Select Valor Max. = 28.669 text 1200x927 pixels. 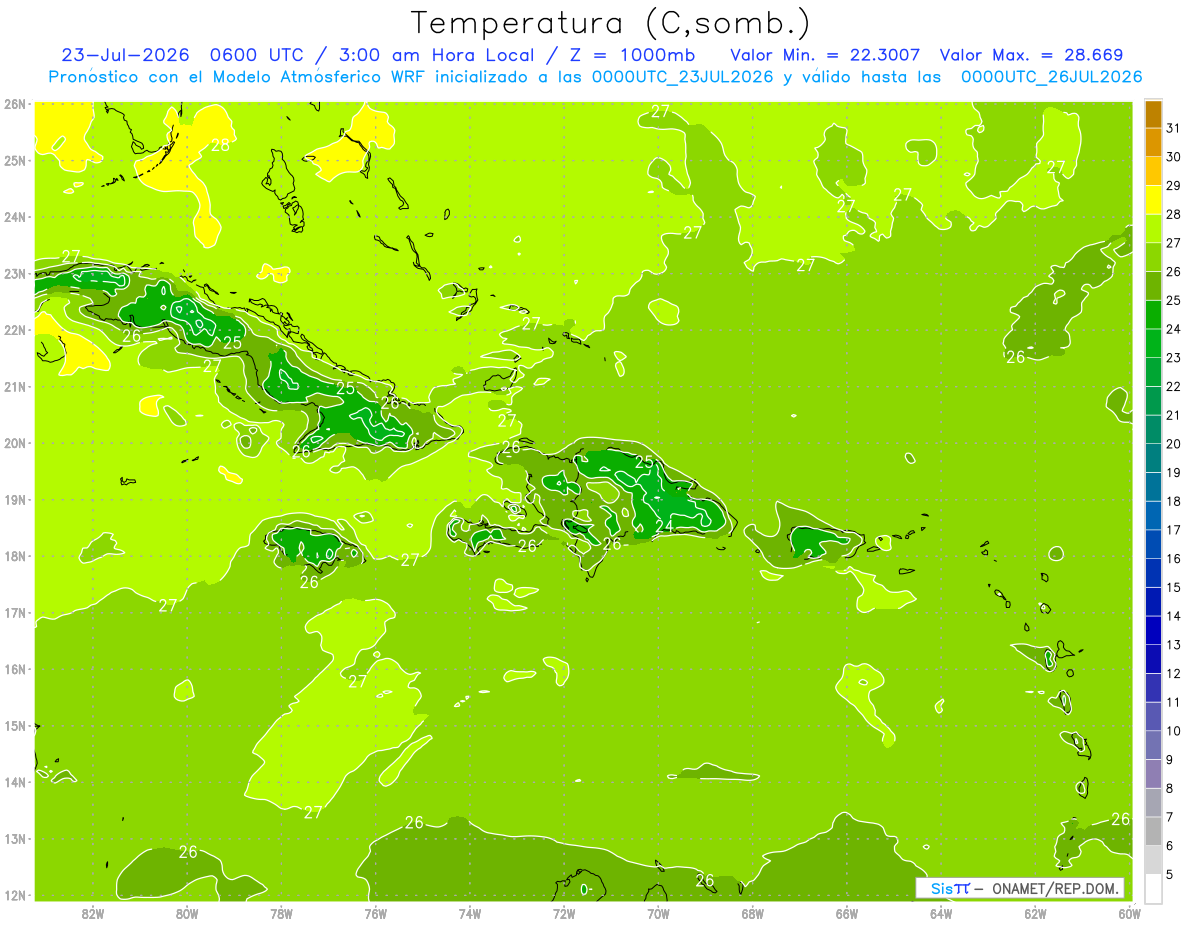[1031, 55]
